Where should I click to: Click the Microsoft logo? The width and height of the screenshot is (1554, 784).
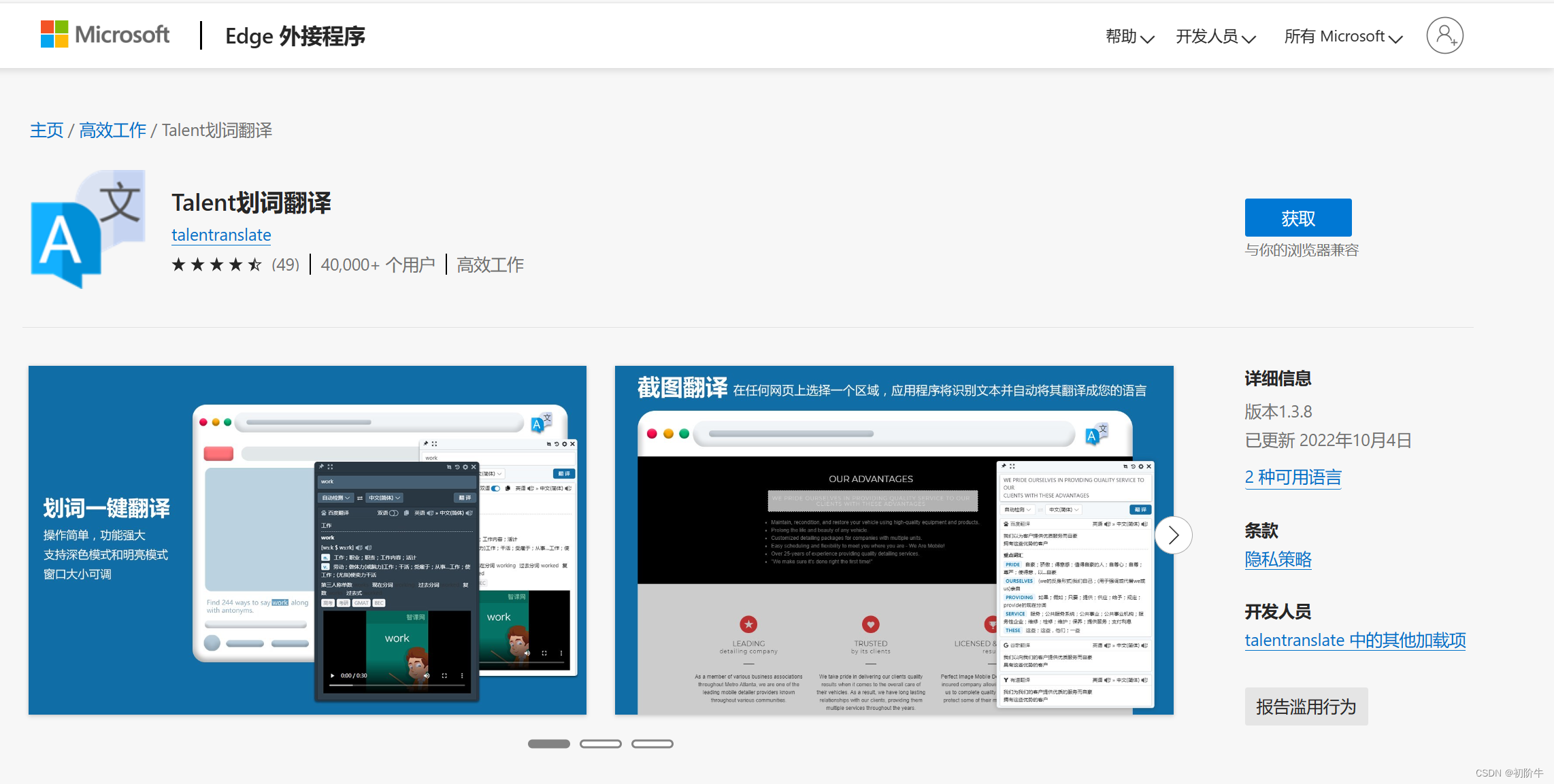tap(103, 34)
